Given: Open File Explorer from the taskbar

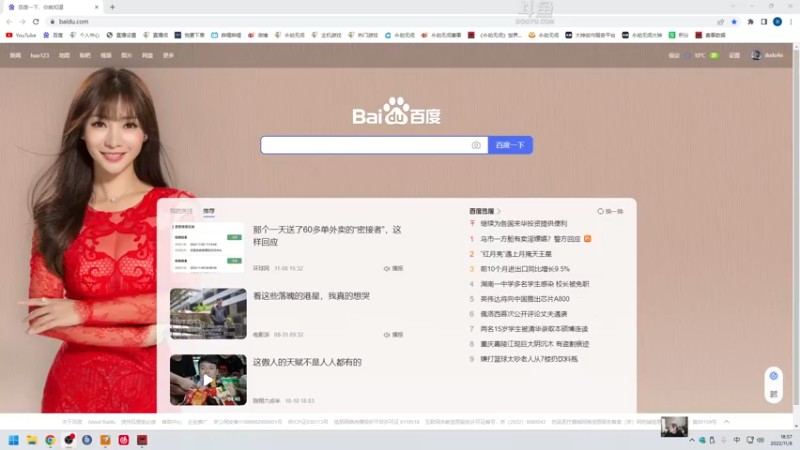Looking at the screenshot, I should [32, 440].
